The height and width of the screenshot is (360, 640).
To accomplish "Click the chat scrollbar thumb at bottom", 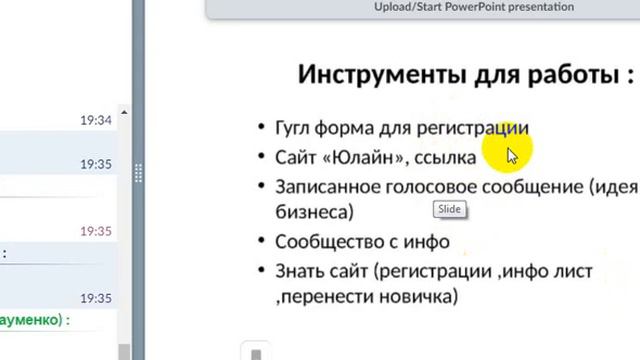I will [x=124, y=352].
